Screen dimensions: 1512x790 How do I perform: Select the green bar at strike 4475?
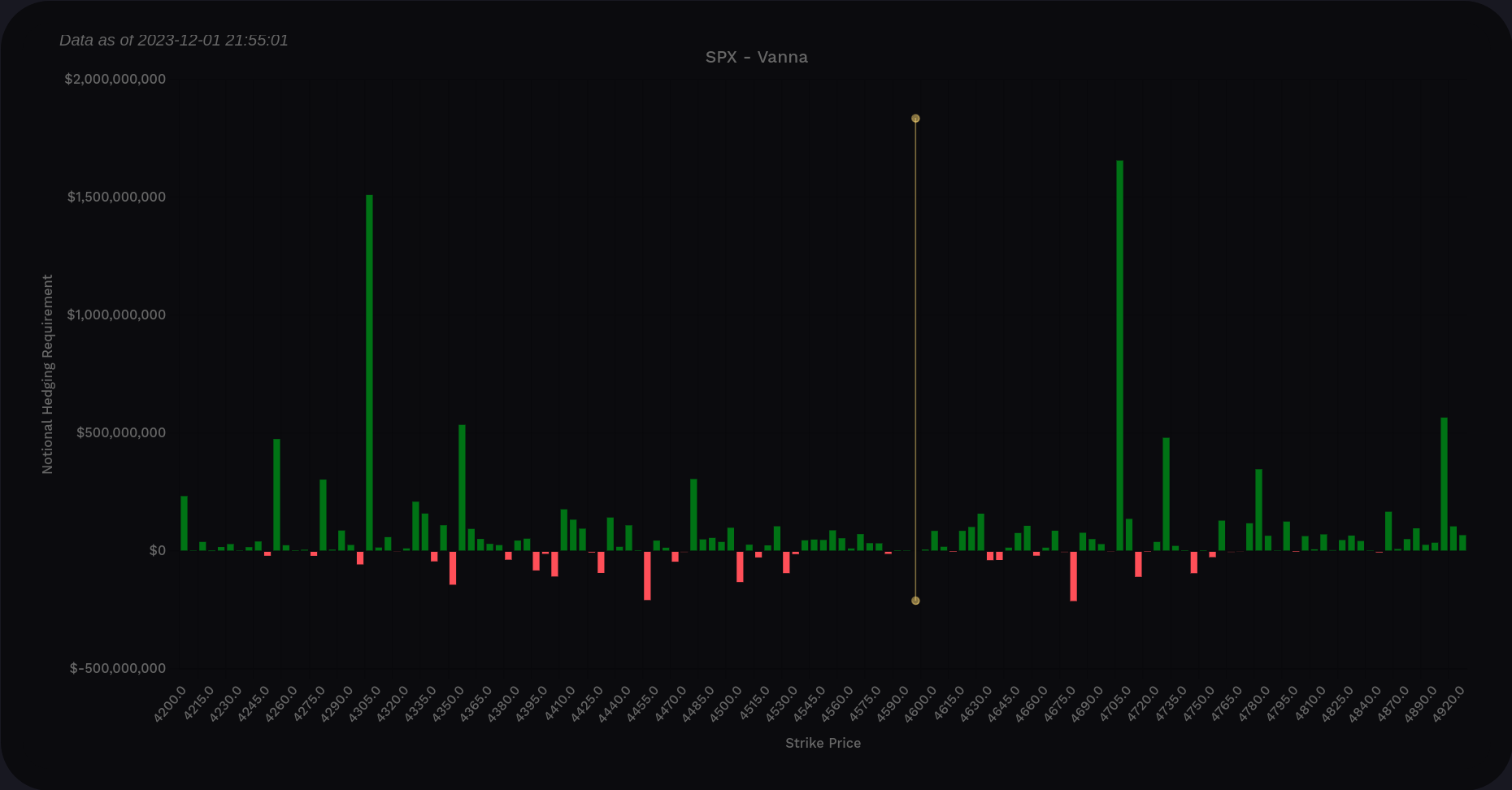click(693, 514)
